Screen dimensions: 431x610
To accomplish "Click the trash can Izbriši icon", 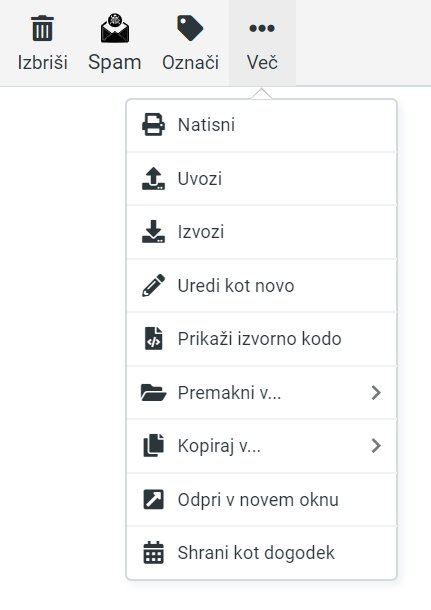I will [43, 28].
